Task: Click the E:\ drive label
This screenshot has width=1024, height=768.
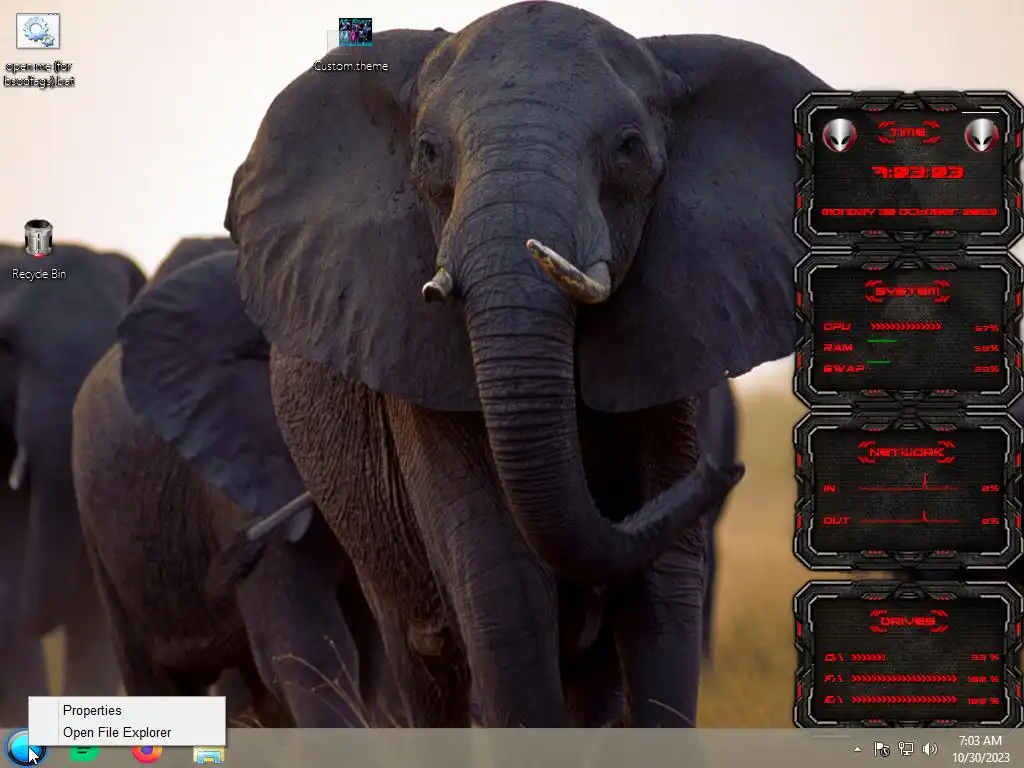Action: pyautogui.click(x=834, y=699)
